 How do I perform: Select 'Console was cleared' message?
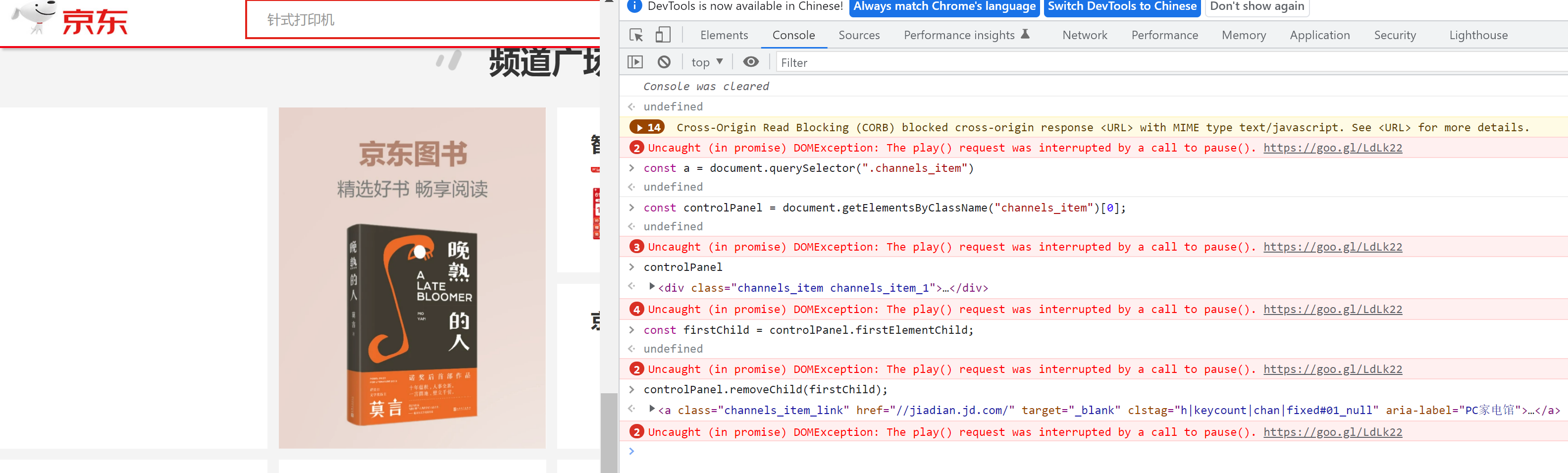pyautogui.click(x=705, y=87)
